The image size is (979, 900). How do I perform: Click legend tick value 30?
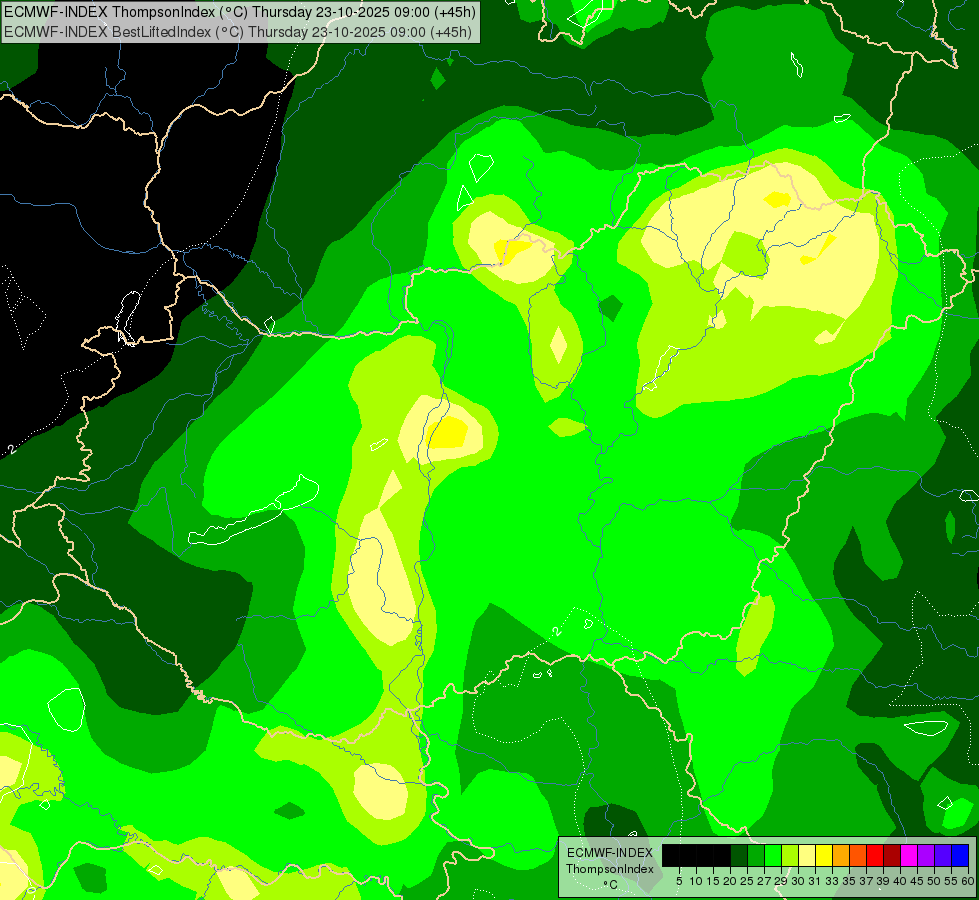point(799,881)
